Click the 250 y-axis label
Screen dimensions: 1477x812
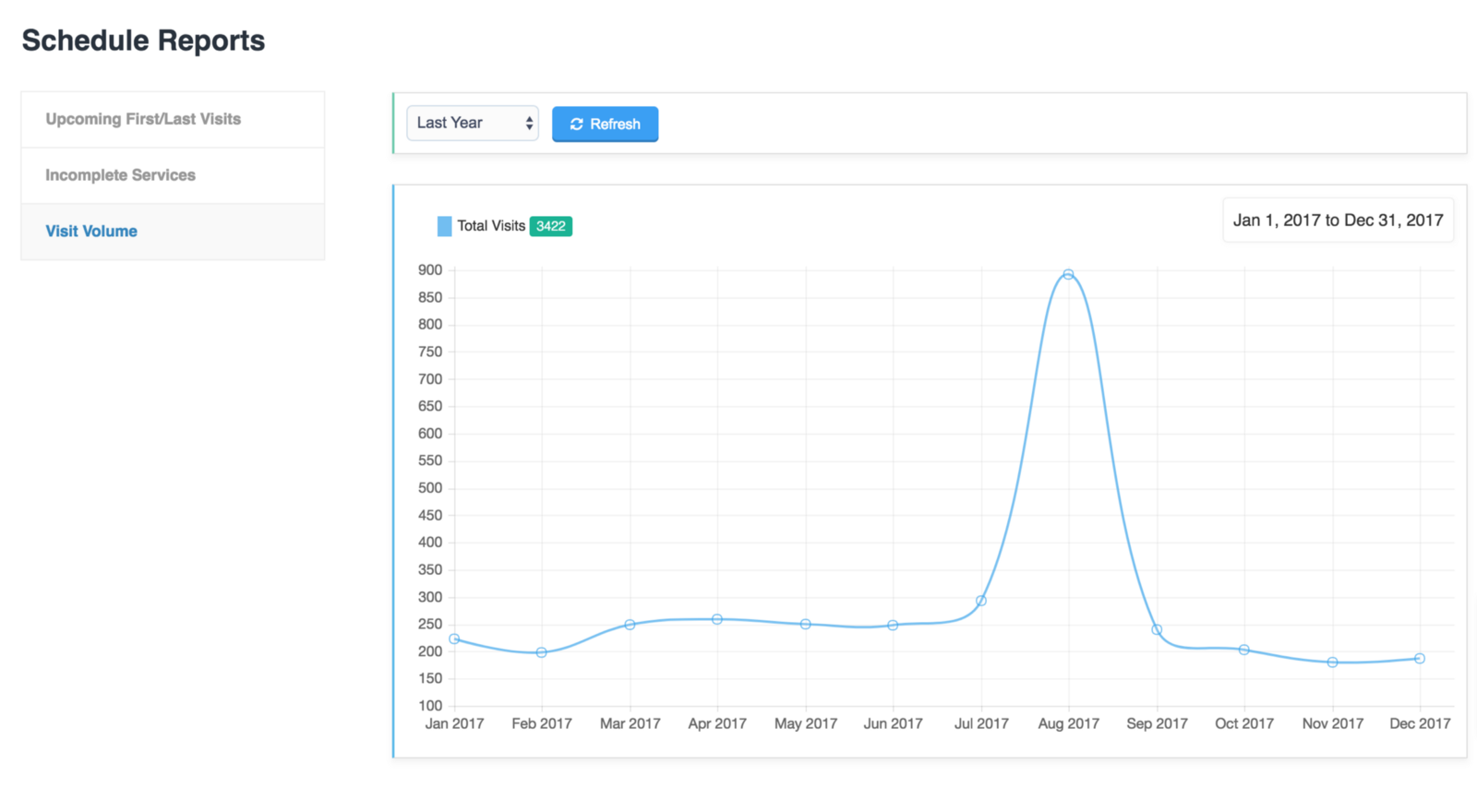coord(430,625)
